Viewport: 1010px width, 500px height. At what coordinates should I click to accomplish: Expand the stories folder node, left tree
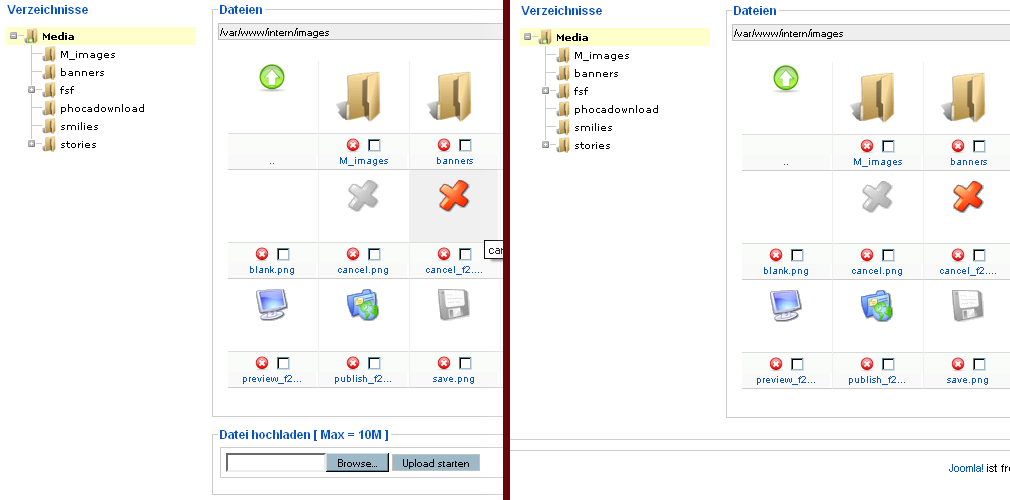[x=32, y=144]
